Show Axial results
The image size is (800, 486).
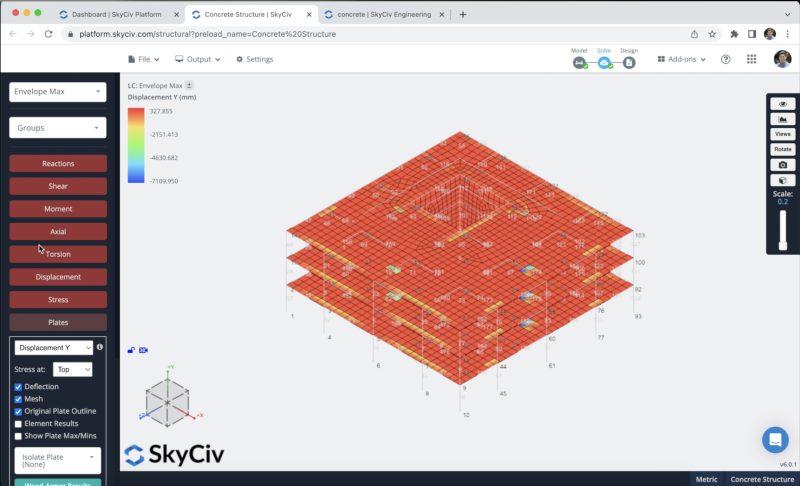click(x=58, y=232)
